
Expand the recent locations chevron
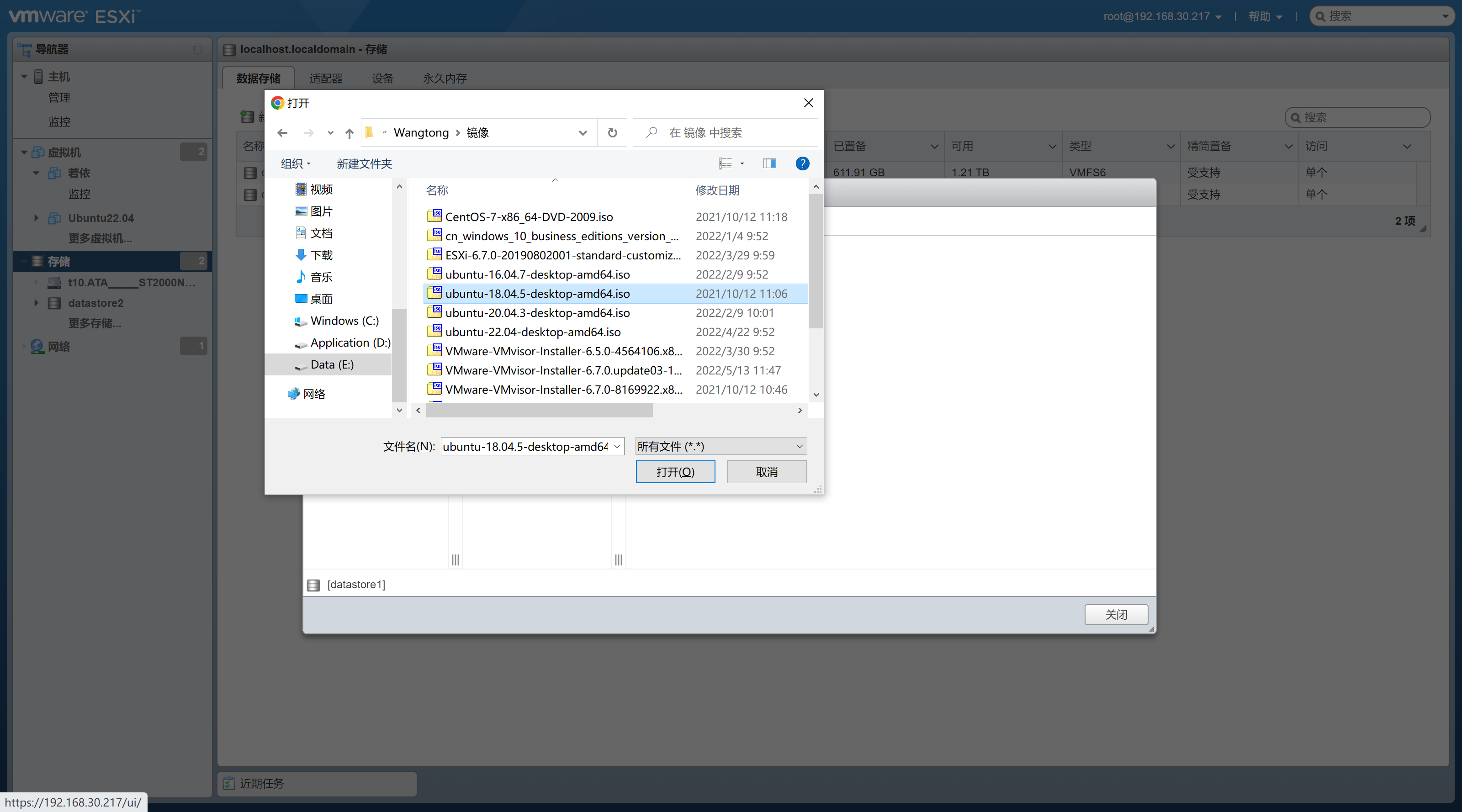pyautogui.click(x=330, y=133)
